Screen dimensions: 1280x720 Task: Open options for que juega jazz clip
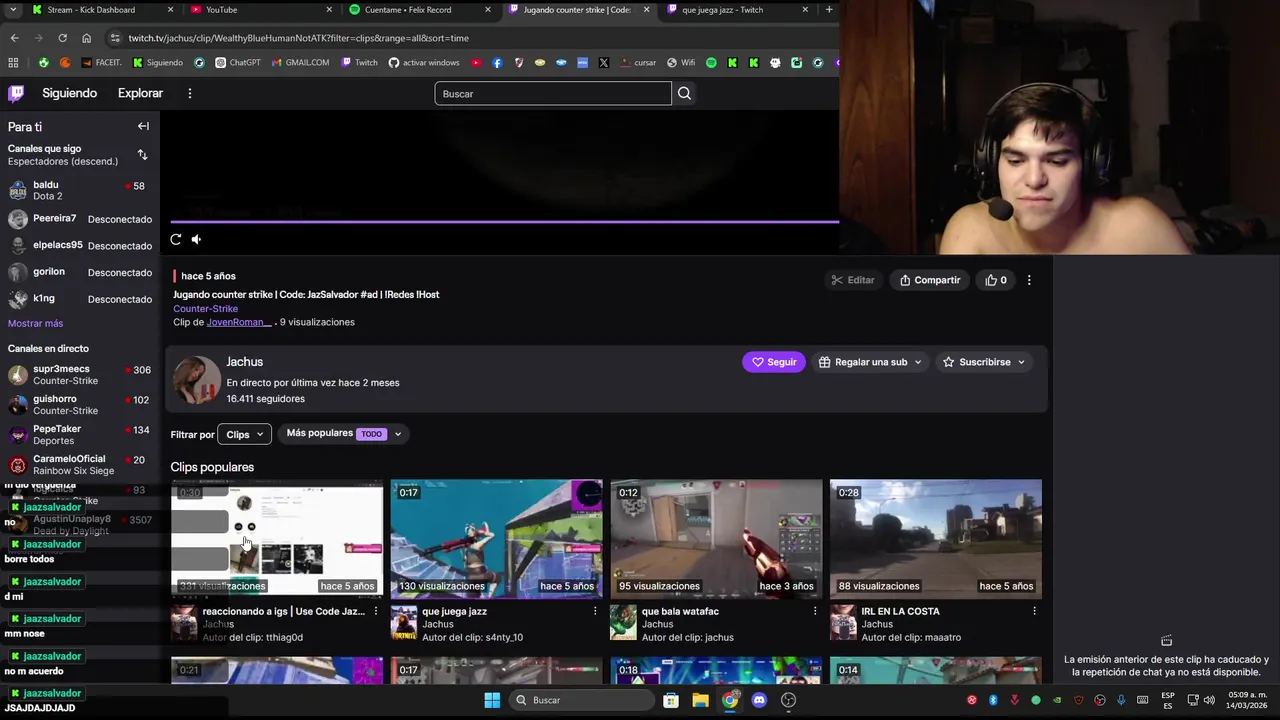pos(595,611)
